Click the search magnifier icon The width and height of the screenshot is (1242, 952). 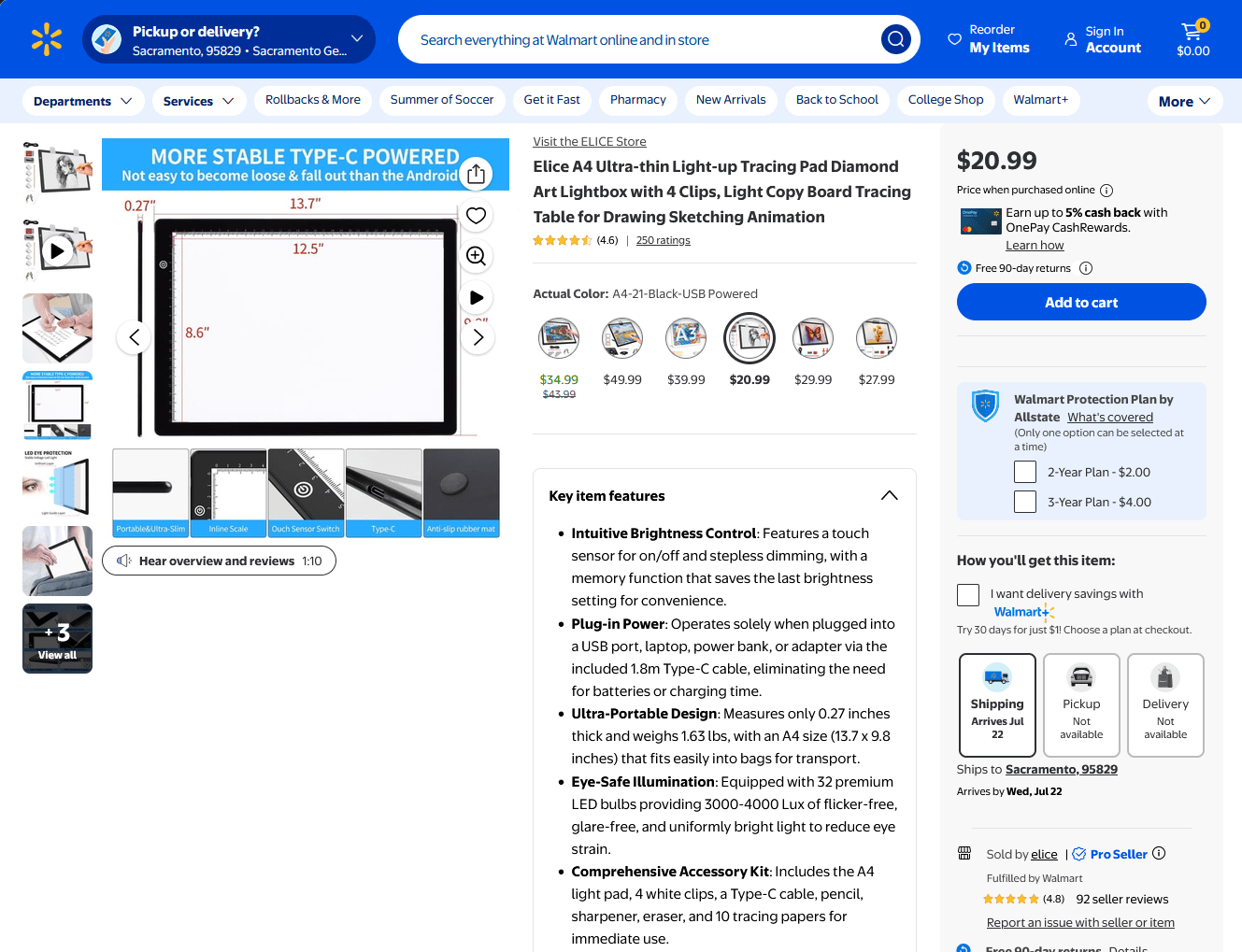(x=896, y=39)
